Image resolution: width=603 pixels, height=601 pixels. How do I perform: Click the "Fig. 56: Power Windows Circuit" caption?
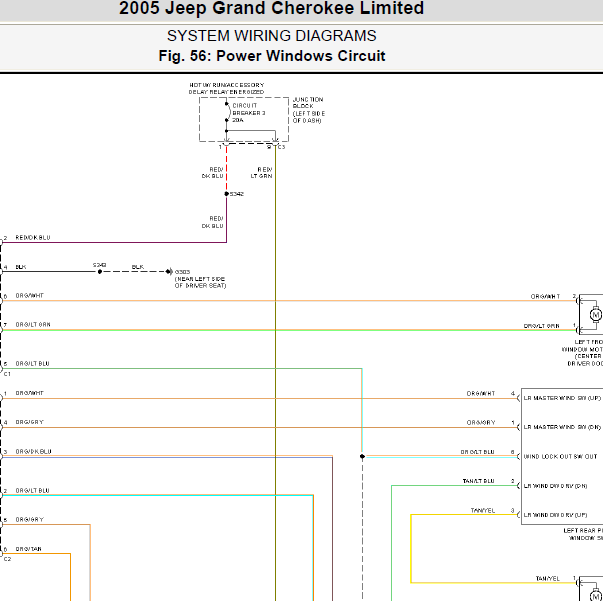(x=272, y=56)
